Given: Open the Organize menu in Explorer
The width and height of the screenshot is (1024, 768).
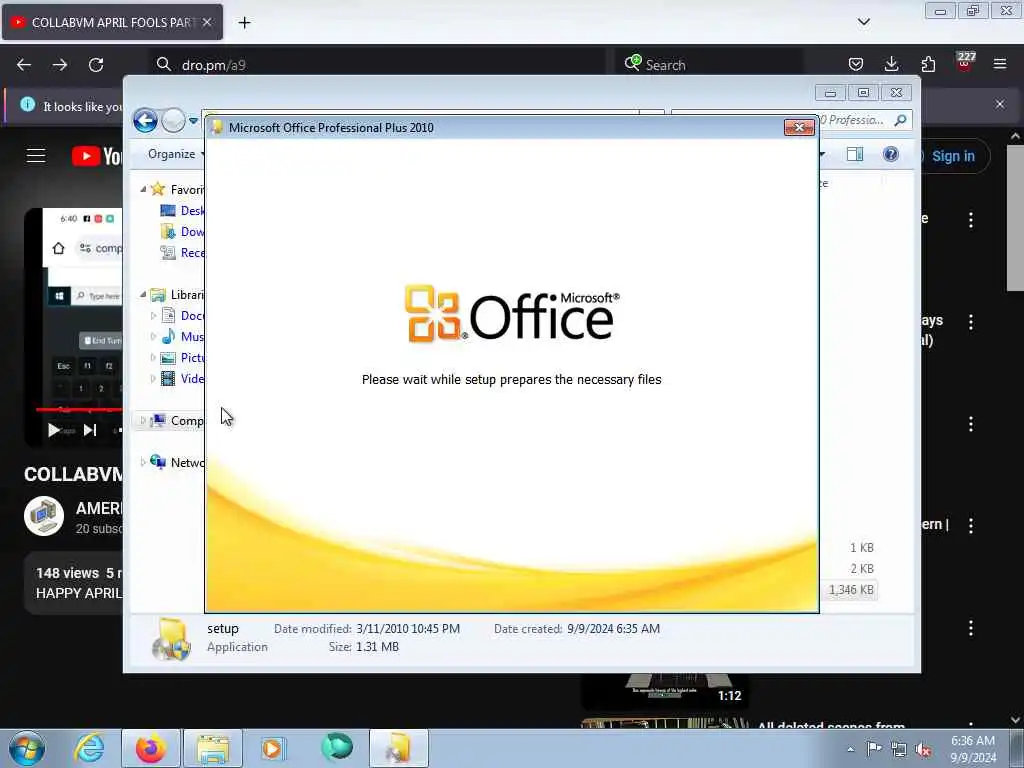Looking at the screenshot, I should click(x=176, y=154).
